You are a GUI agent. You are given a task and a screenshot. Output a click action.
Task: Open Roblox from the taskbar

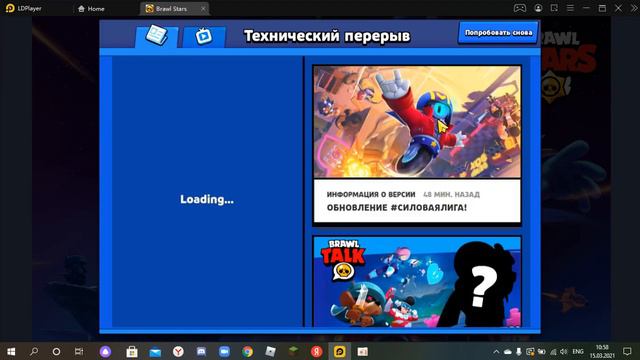pos(271,351)
